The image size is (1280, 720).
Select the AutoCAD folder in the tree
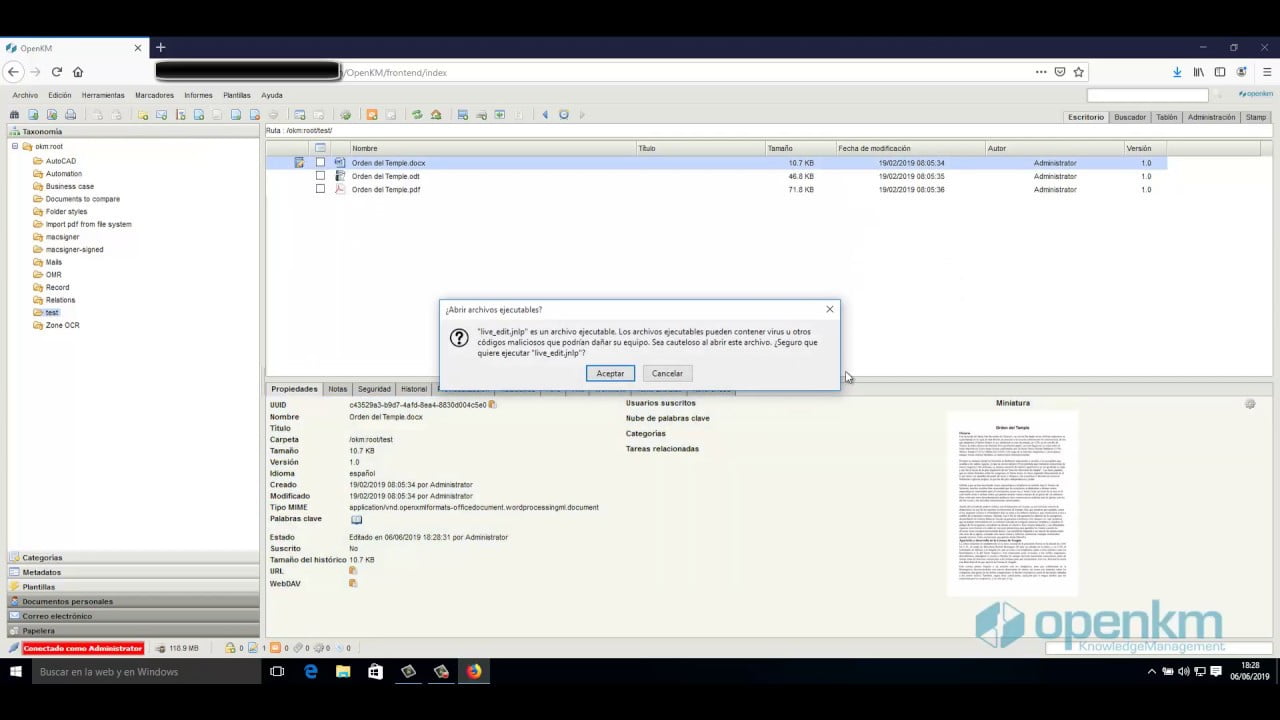pos(60,161)
